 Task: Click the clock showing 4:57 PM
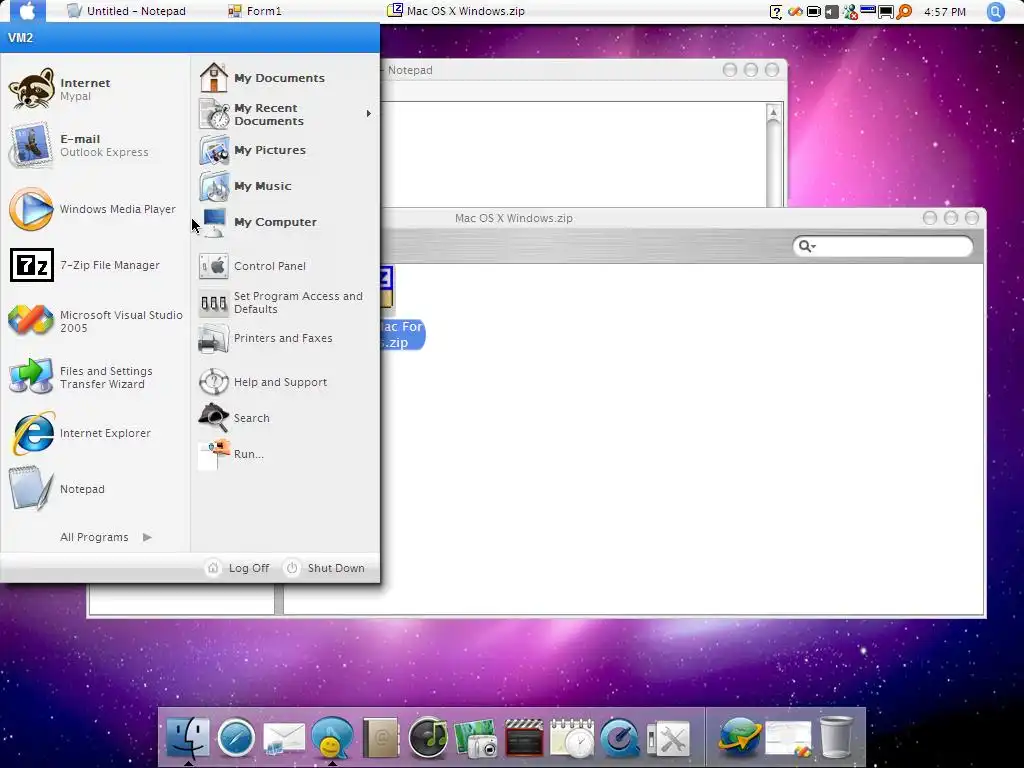click(945, 12)
